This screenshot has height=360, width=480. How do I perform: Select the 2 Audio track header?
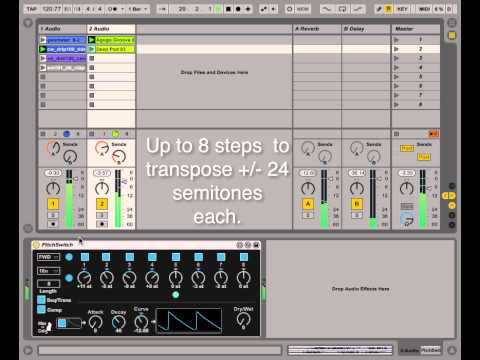(x=111, y=29)
